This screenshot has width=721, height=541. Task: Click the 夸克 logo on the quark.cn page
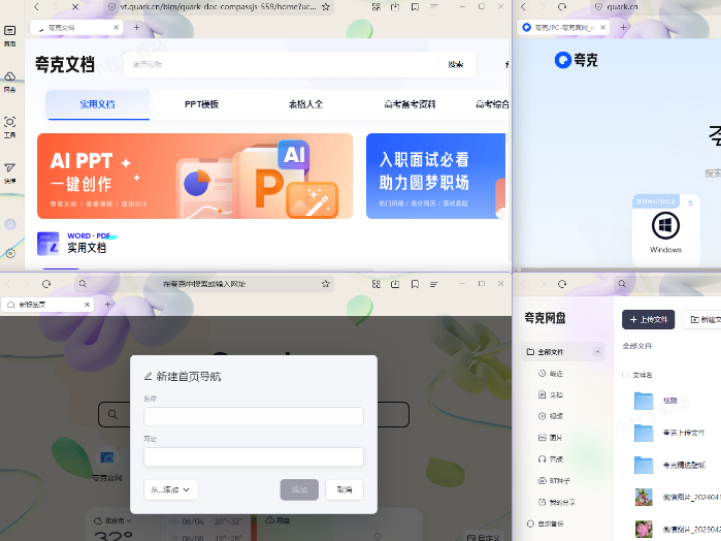(576, 60)
